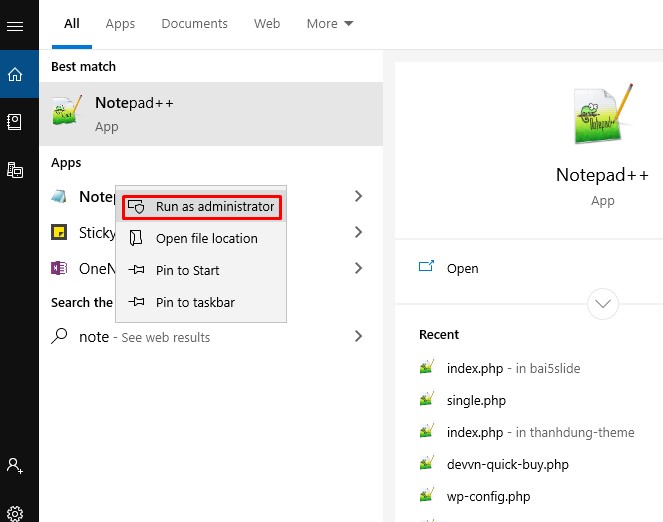Click the Sticky Notes app icon
Screen dimensions: 663x522
[x=60, y=233]
